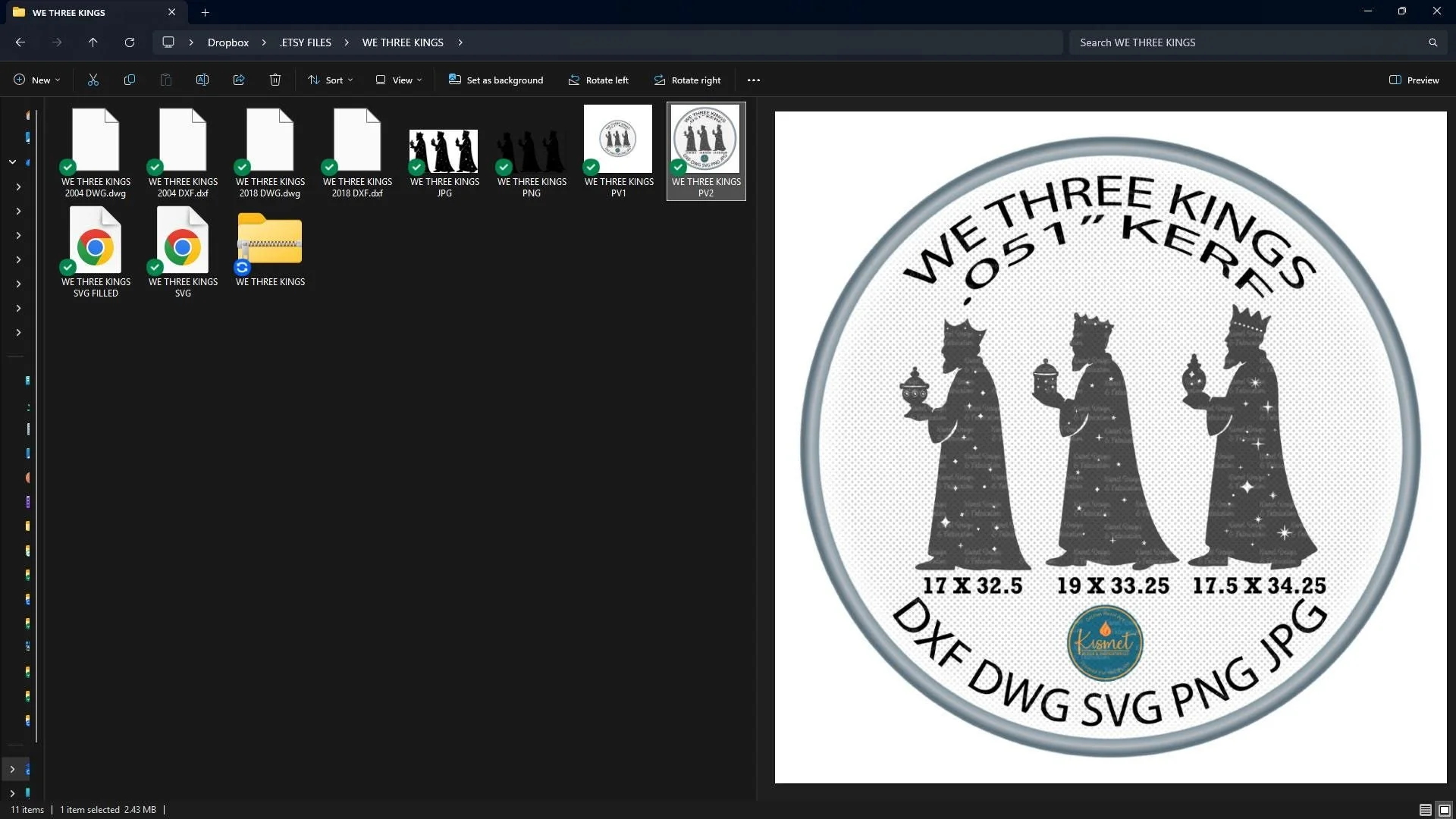Open the See more ellipsis menu
Screen dimensions: 1456x819
[x=753, y=80]
